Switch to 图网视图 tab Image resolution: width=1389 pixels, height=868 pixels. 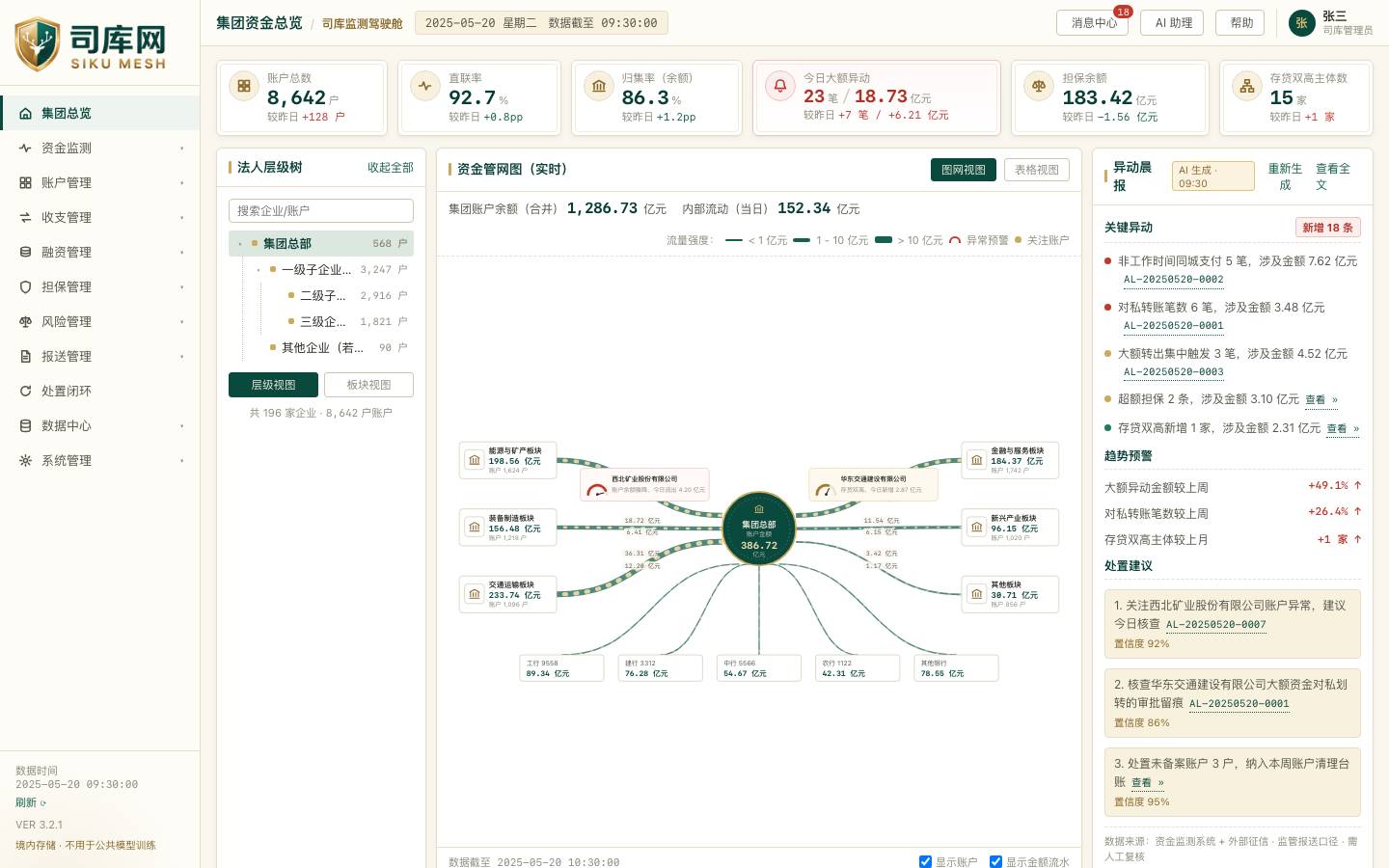(x=964, y=170)
